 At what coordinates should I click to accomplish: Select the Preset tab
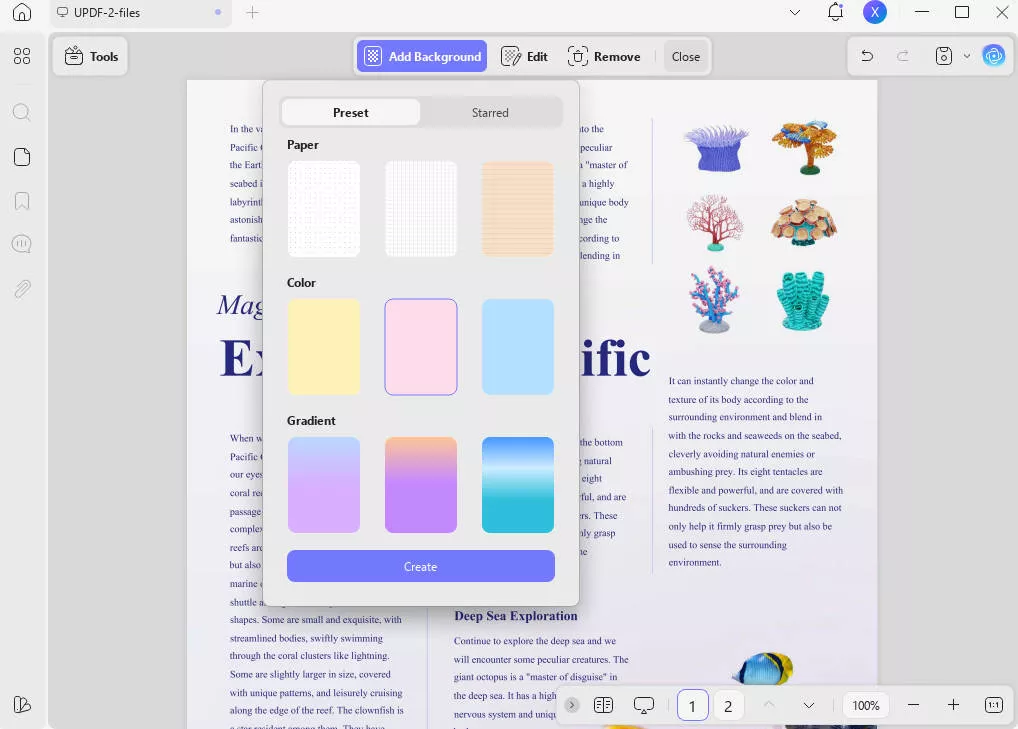(x=351, y=113)
